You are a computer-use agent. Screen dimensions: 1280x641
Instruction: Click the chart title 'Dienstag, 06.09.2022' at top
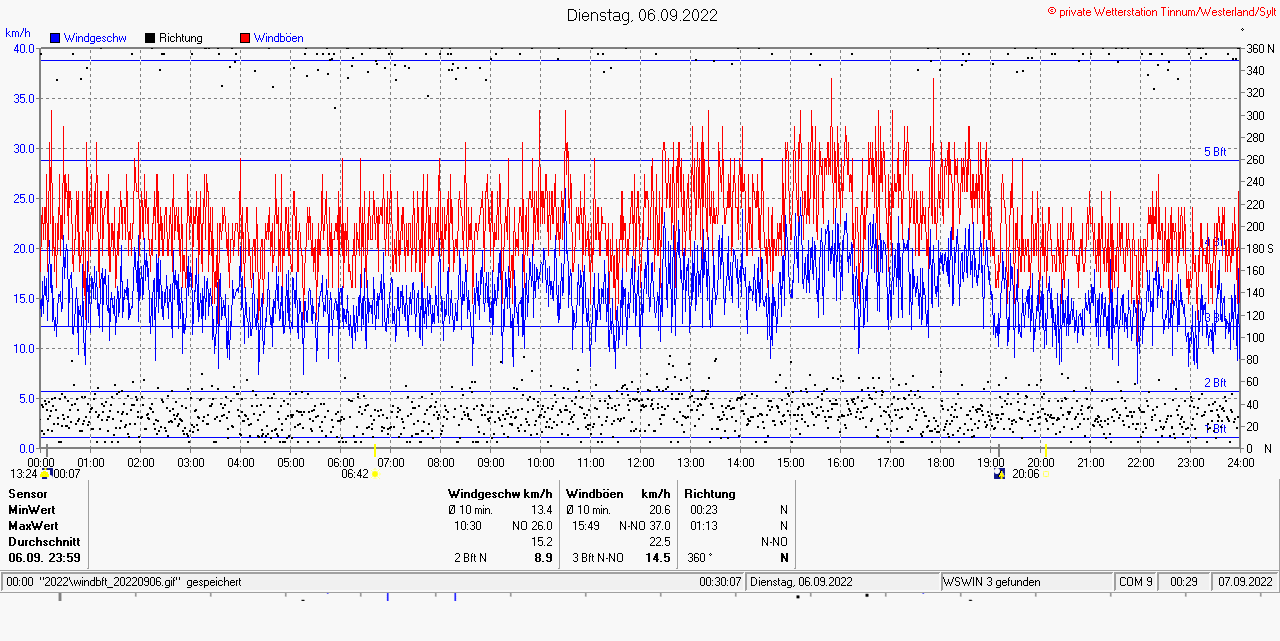(642, 15)
